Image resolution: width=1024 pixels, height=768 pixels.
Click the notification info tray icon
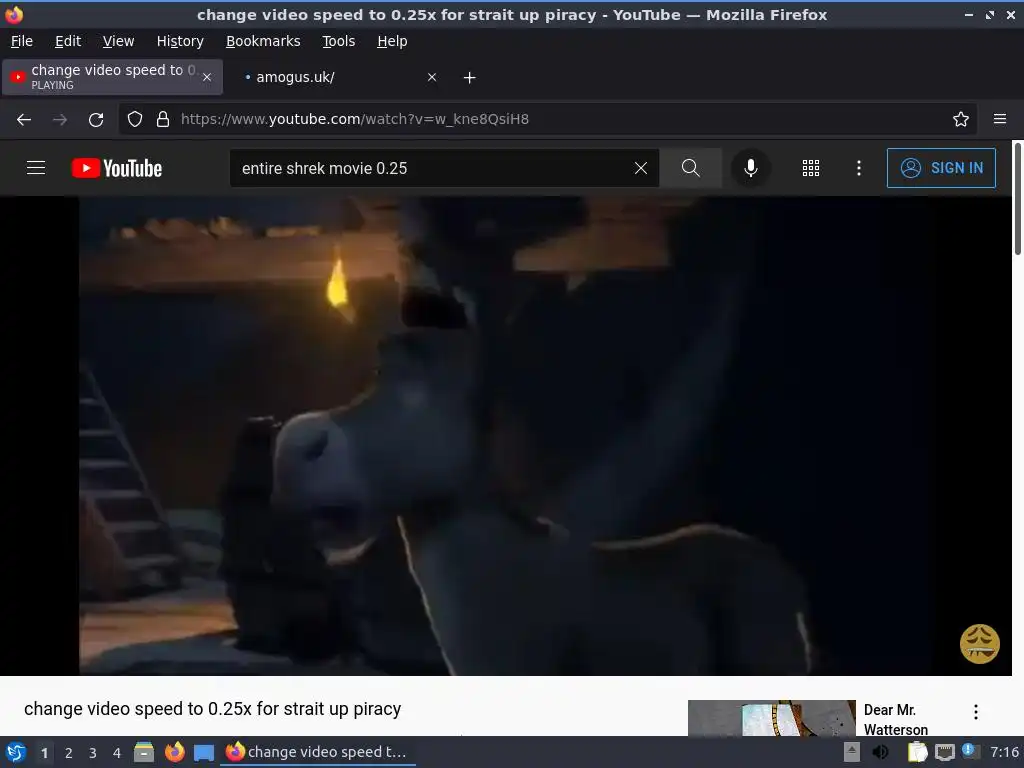coord(970,751)
